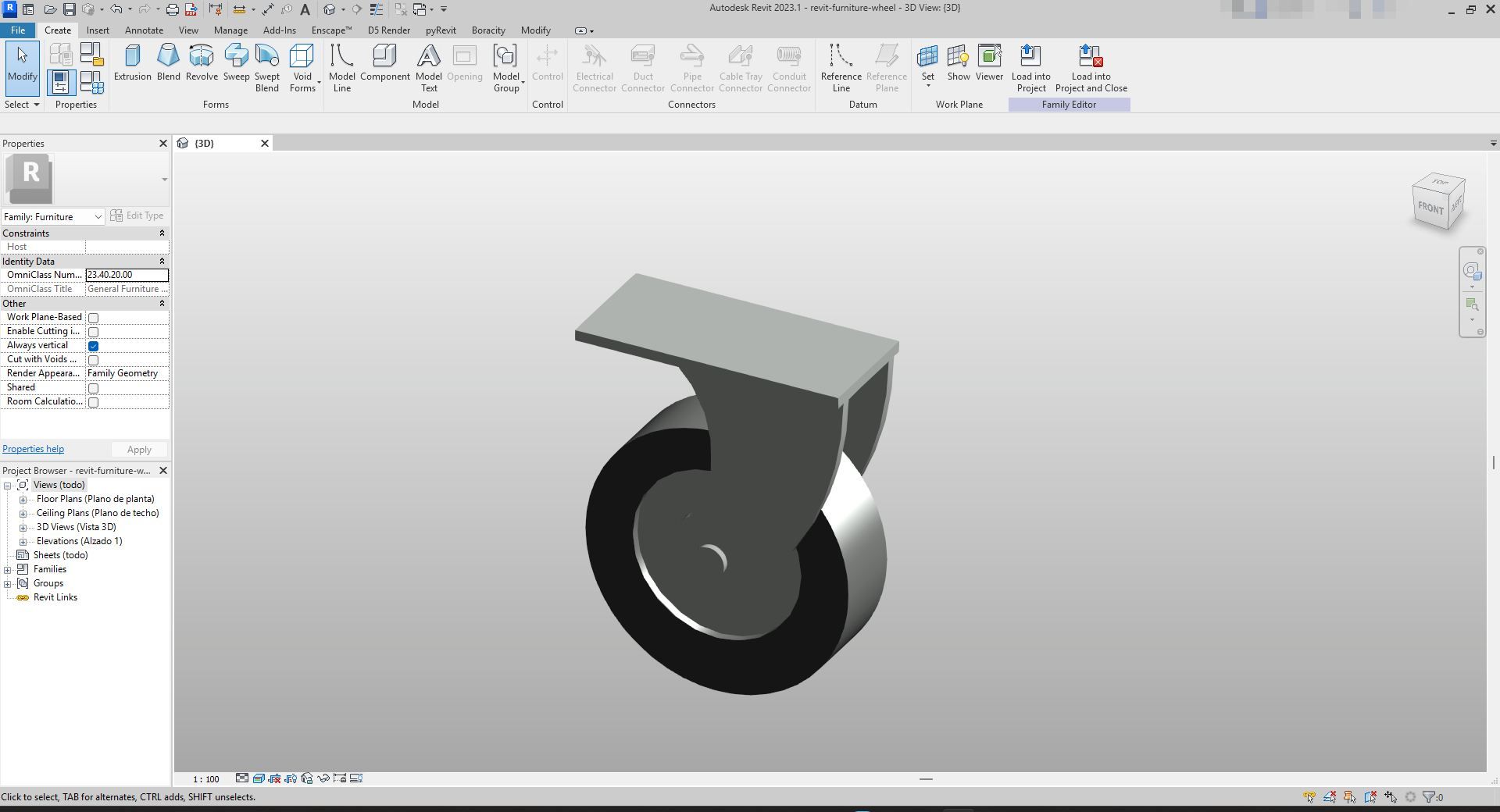
Task: Open the Insert ribbon tab
Action: pos(98,30)
